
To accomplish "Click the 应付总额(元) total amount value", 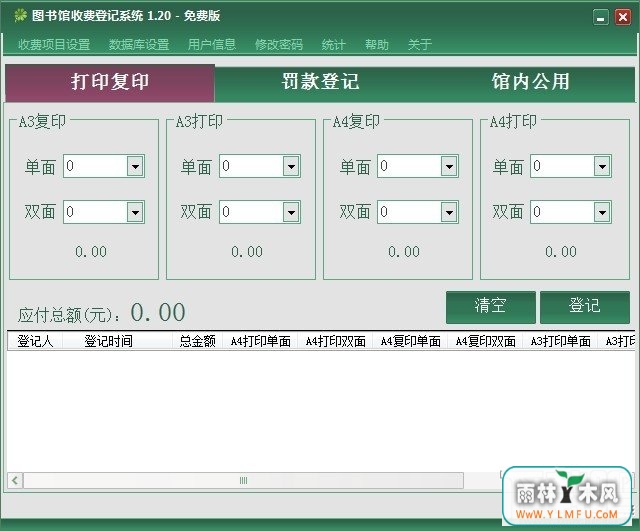I will click(x=158, y=313).
